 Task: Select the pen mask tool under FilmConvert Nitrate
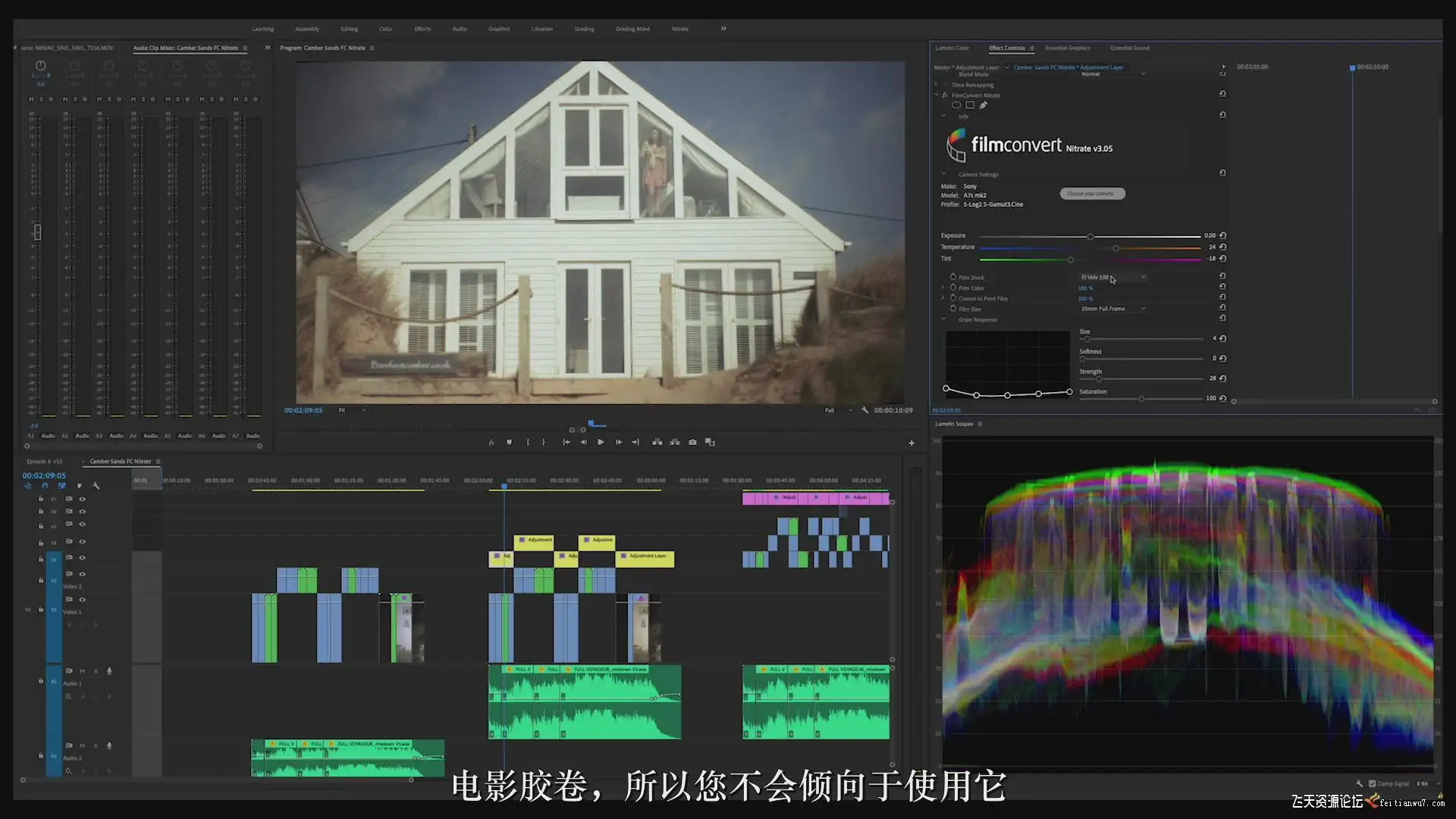[x=984, y=105]
